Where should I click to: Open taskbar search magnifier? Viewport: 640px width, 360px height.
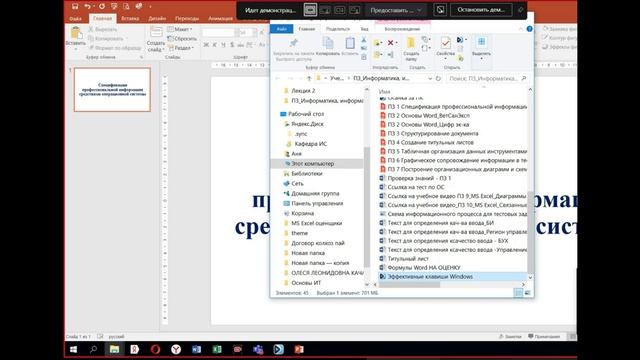[93, 349]
